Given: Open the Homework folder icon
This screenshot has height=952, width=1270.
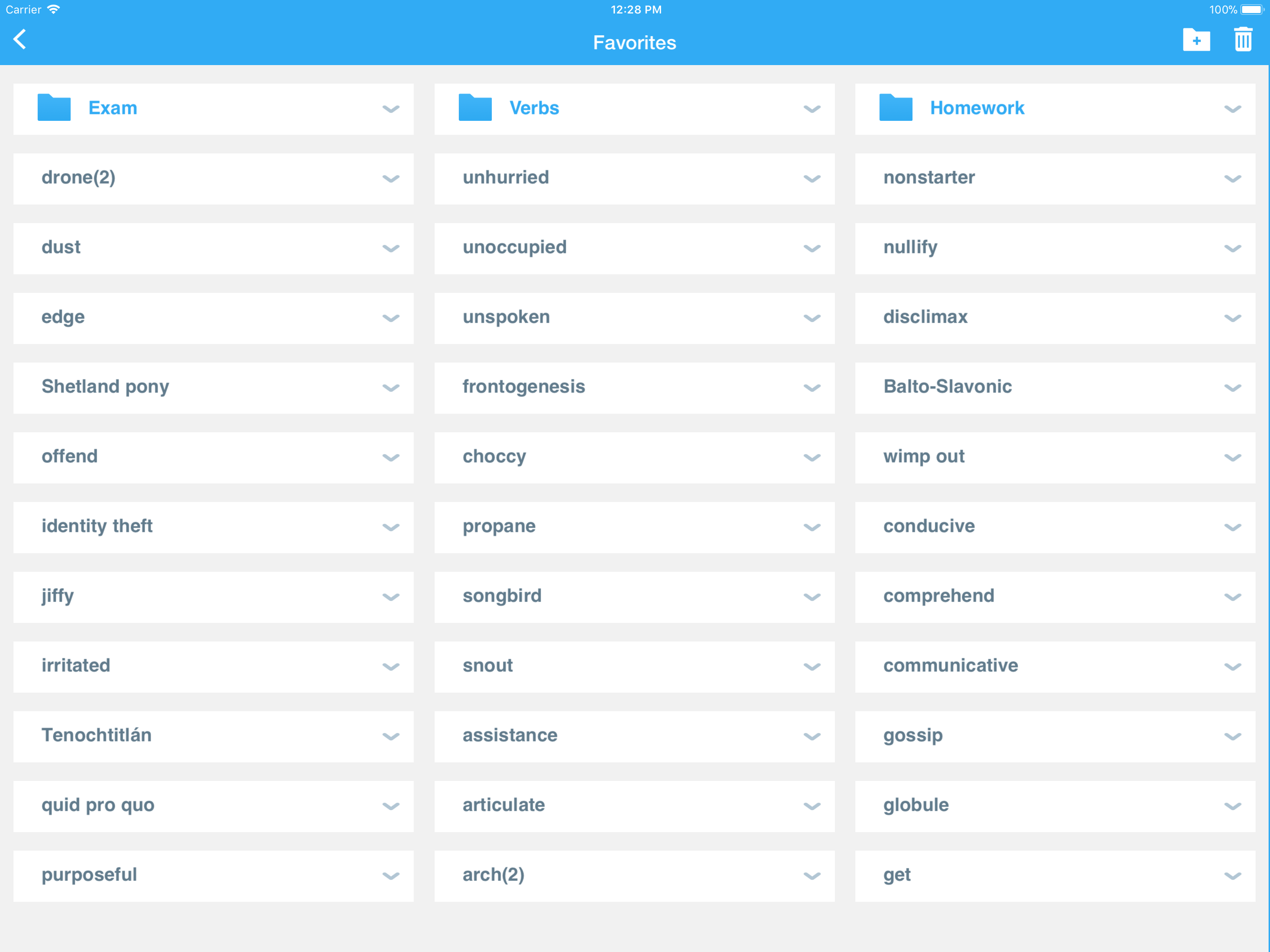Looking at the screenshot, I should pos(896,108).
